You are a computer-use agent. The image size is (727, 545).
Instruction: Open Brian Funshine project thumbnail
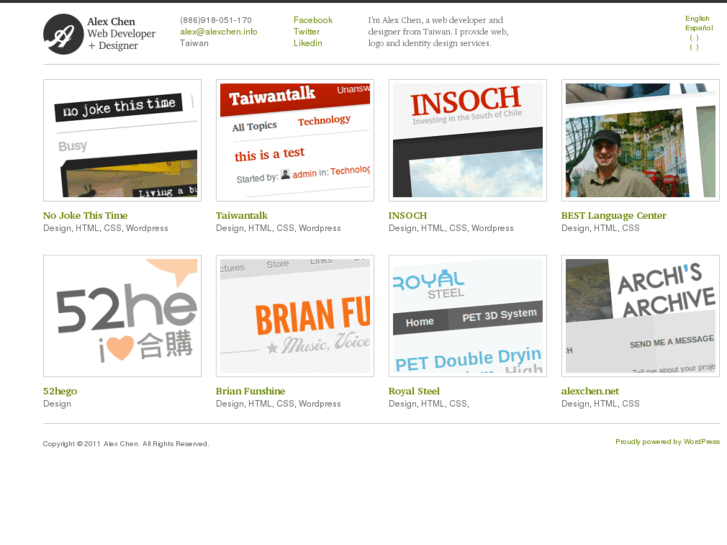(x=295, y=316)
